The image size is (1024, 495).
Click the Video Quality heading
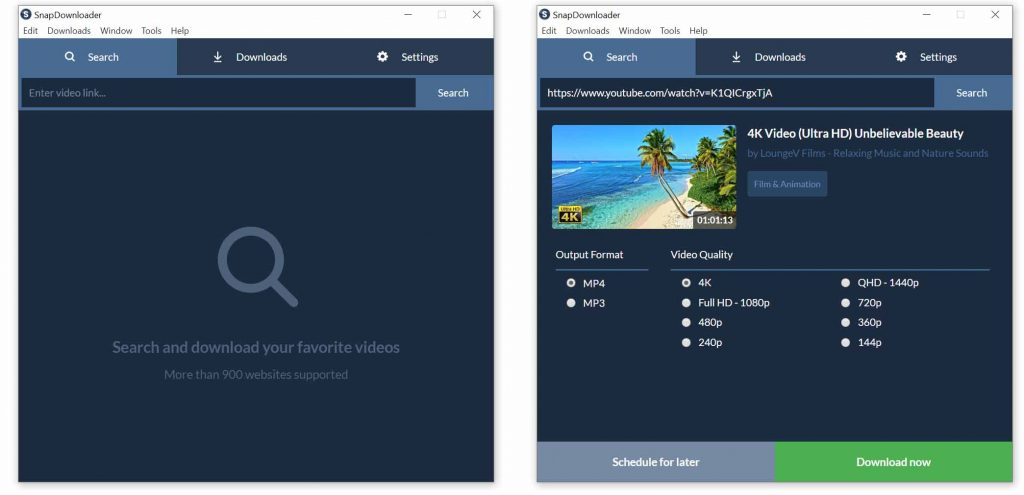click(x=701, y=255)
